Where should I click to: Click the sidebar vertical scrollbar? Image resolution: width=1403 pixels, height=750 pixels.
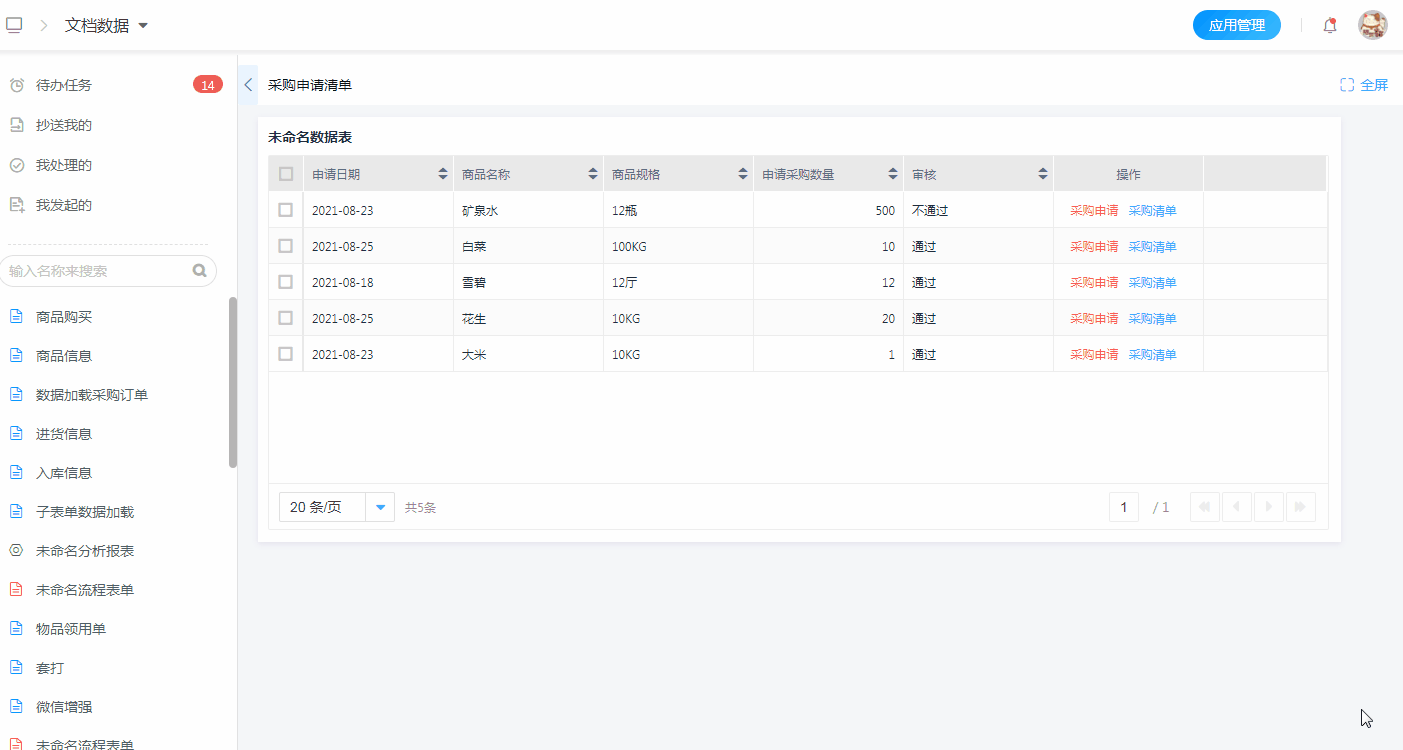[233, 382]
